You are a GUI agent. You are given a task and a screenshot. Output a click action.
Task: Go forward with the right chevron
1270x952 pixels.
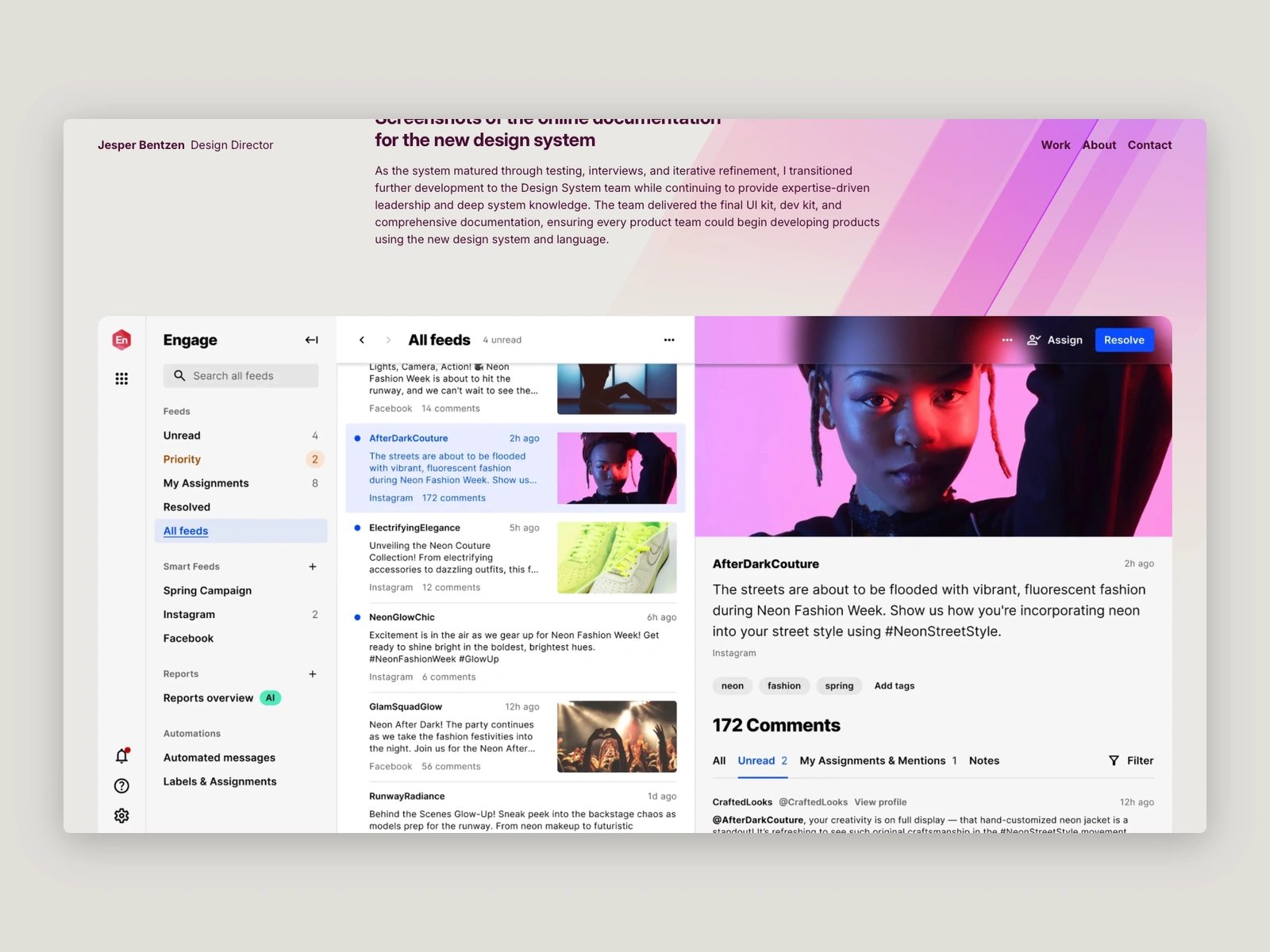coord(388,340)
